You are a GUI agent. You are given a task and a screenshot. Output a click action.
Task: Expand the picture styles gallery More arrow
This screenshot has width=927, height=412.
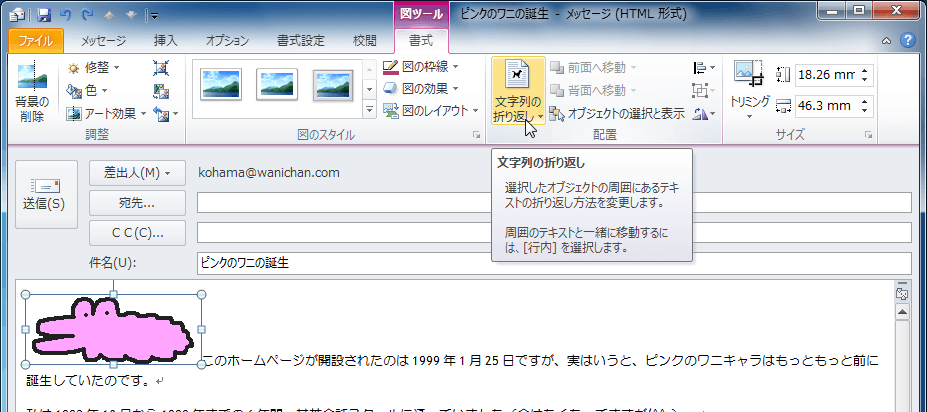(x=369, y=110)
